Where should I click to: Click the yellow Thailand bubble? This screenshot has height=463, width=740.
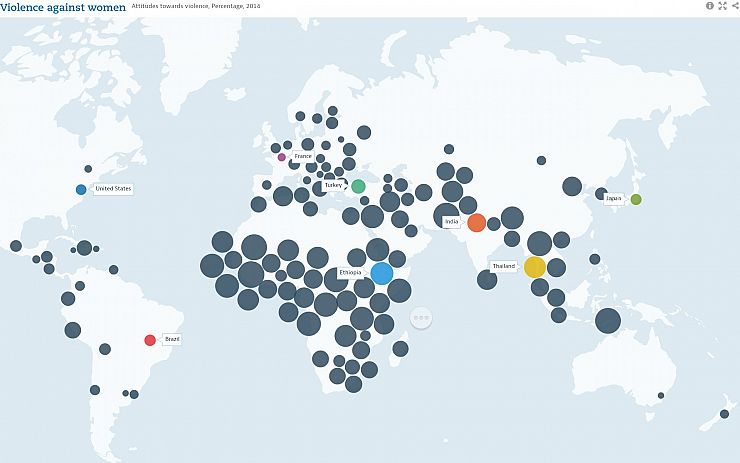click(x=535, y=267)
